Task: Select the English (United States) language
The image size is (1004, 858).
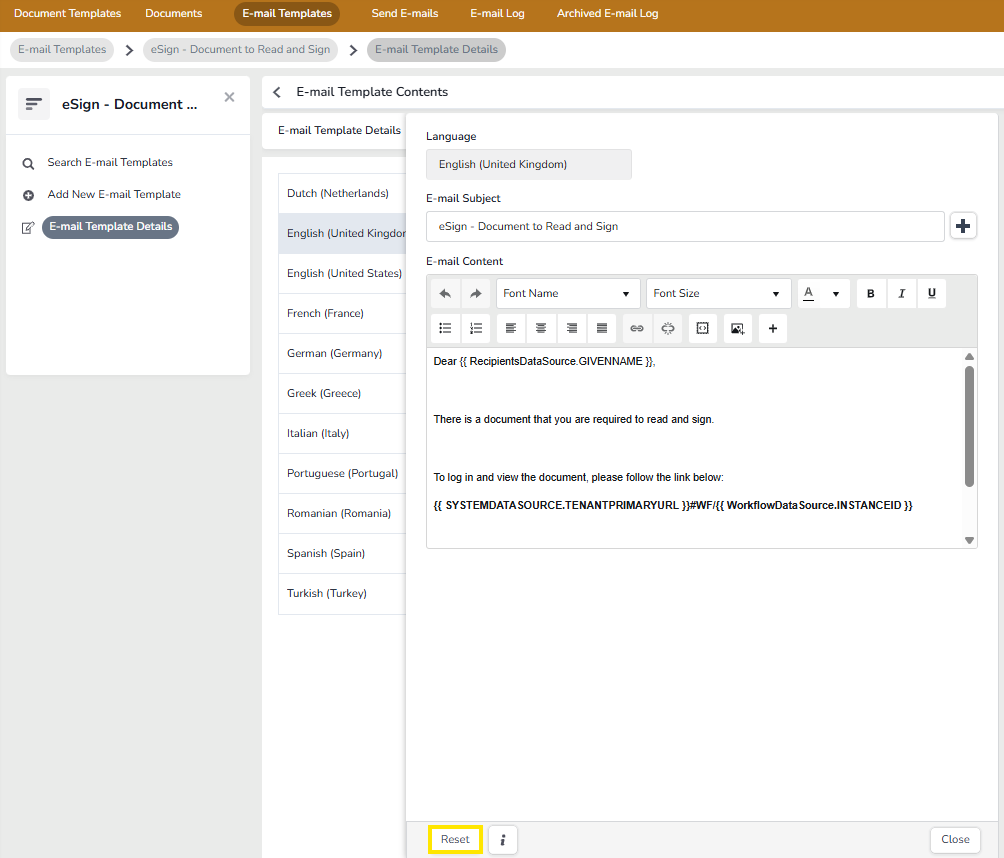Action: pos(342,273)
